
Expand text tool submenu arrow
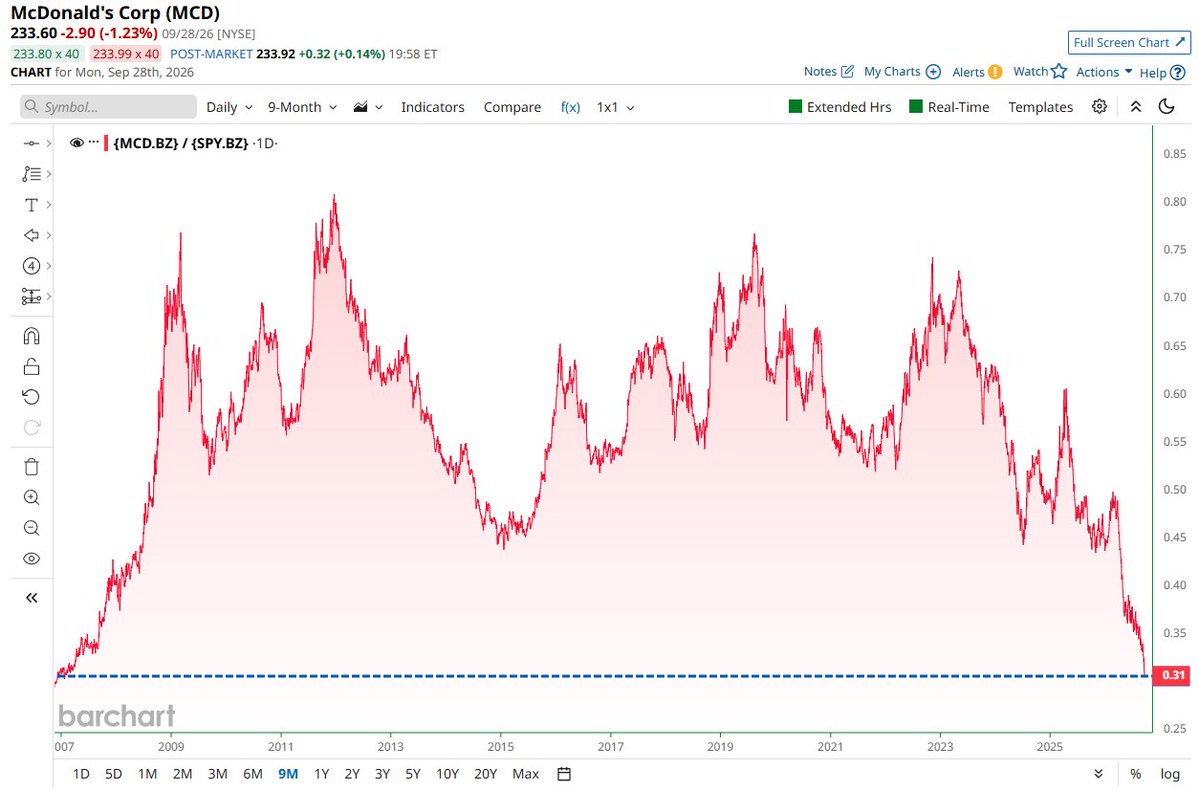coord(48,205)
